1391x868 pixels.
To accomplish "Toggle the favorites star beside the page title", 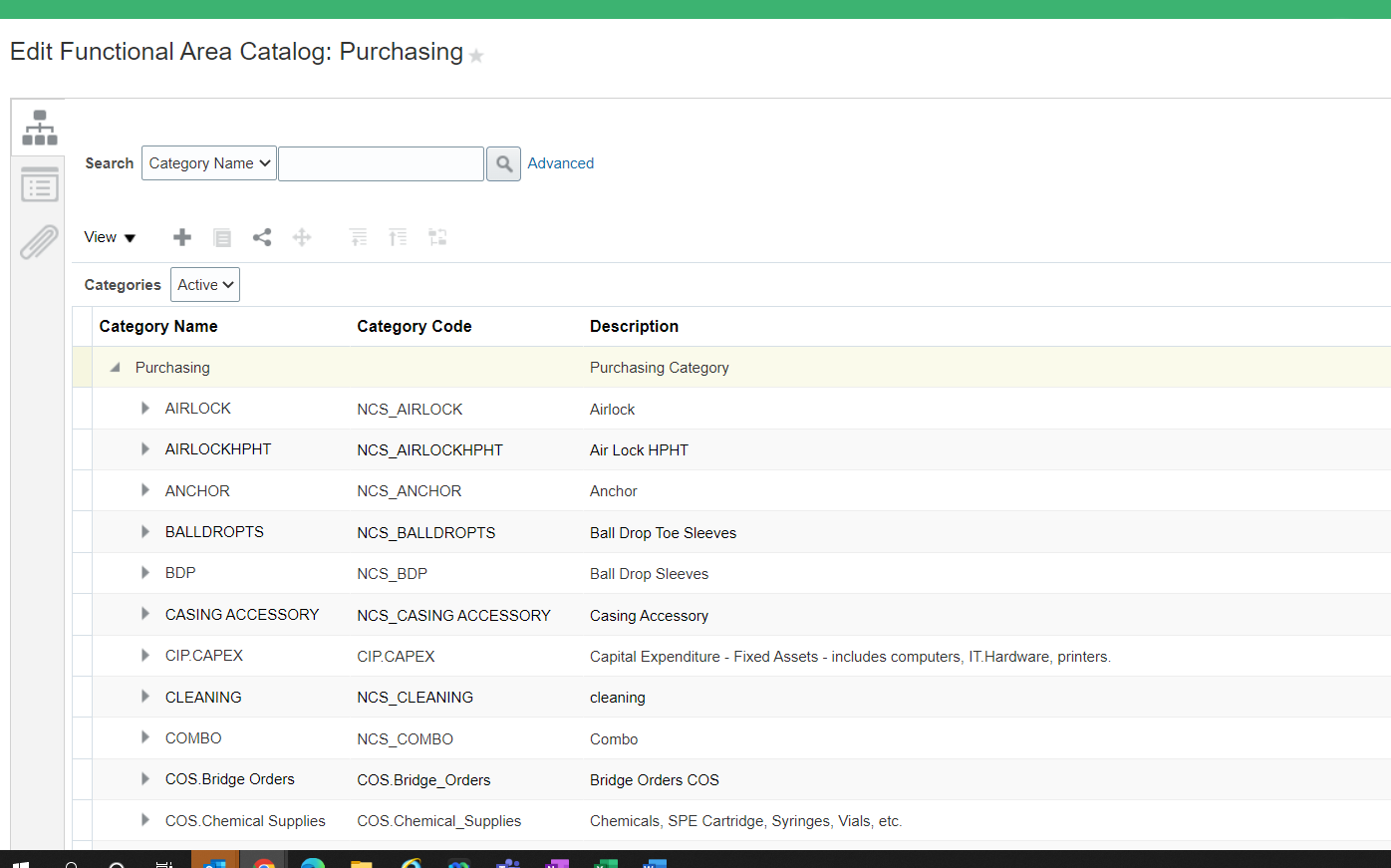I will [x=475, y=56].
